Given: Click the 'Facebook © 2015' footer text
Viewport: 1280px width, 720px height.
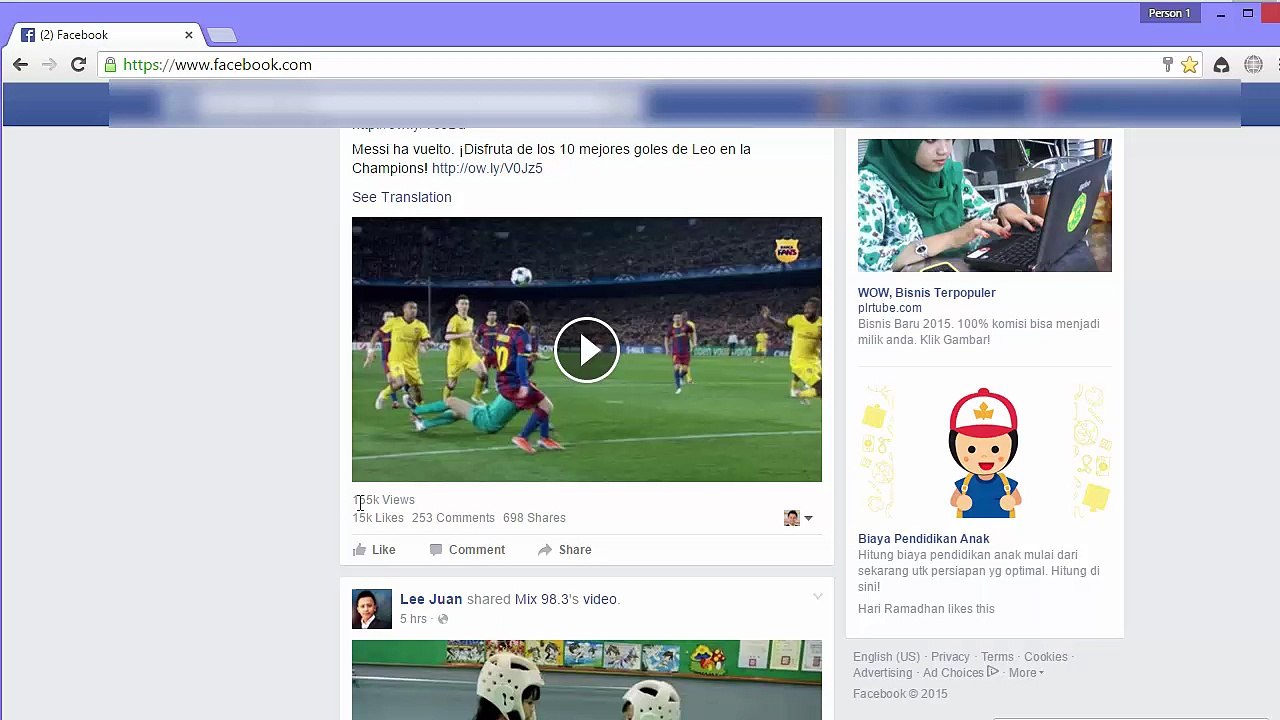Looking at the screenshot, I should (x=900, y=694).
